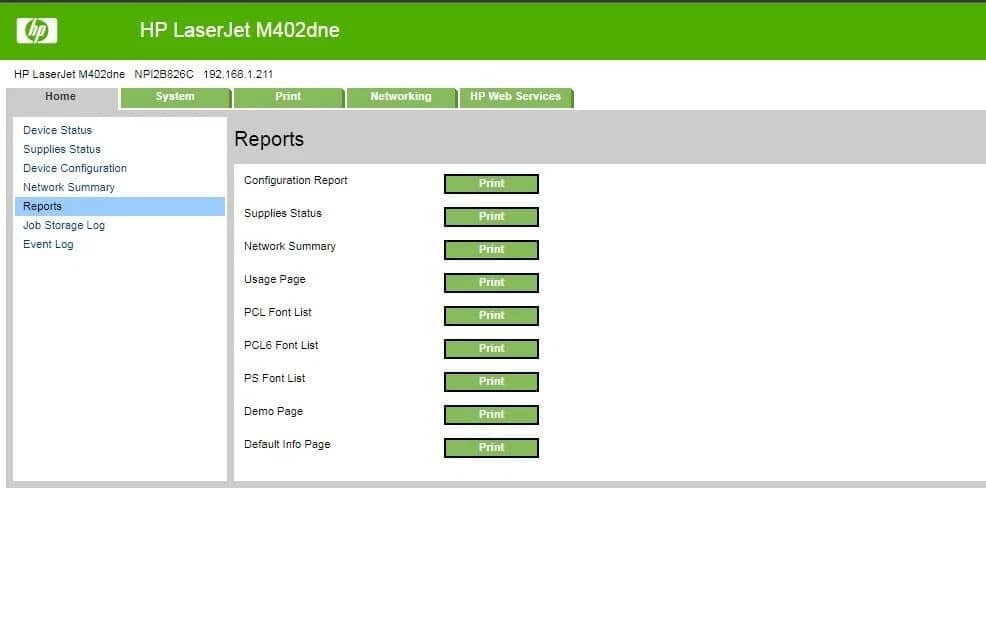Screen dimensions: 986x617
Task: Switch to the Home tab
Action: [61, 97]
